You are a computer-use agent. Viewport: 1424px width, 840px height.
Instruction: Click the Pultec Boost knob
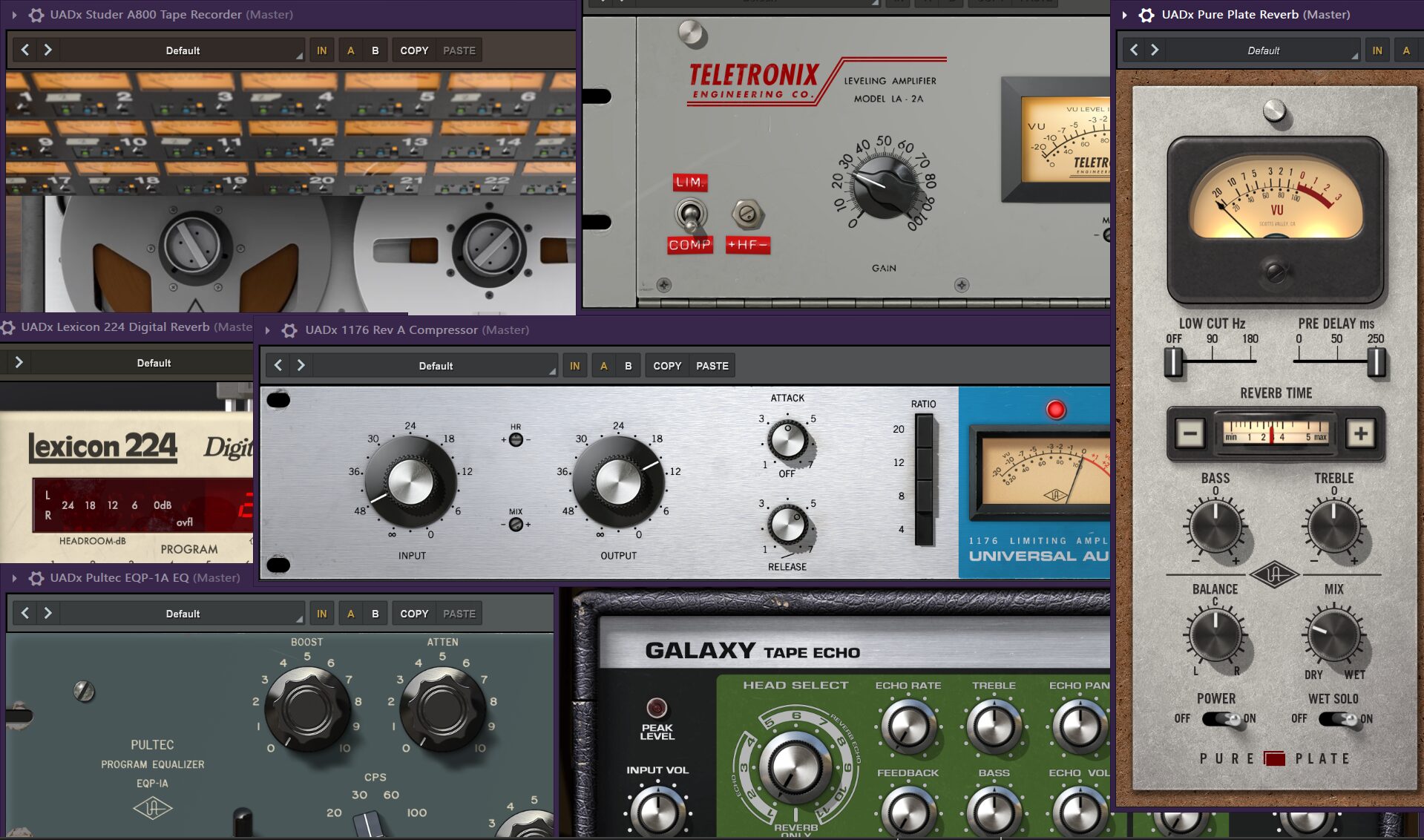pyautogui.click(x=307, y=709)
